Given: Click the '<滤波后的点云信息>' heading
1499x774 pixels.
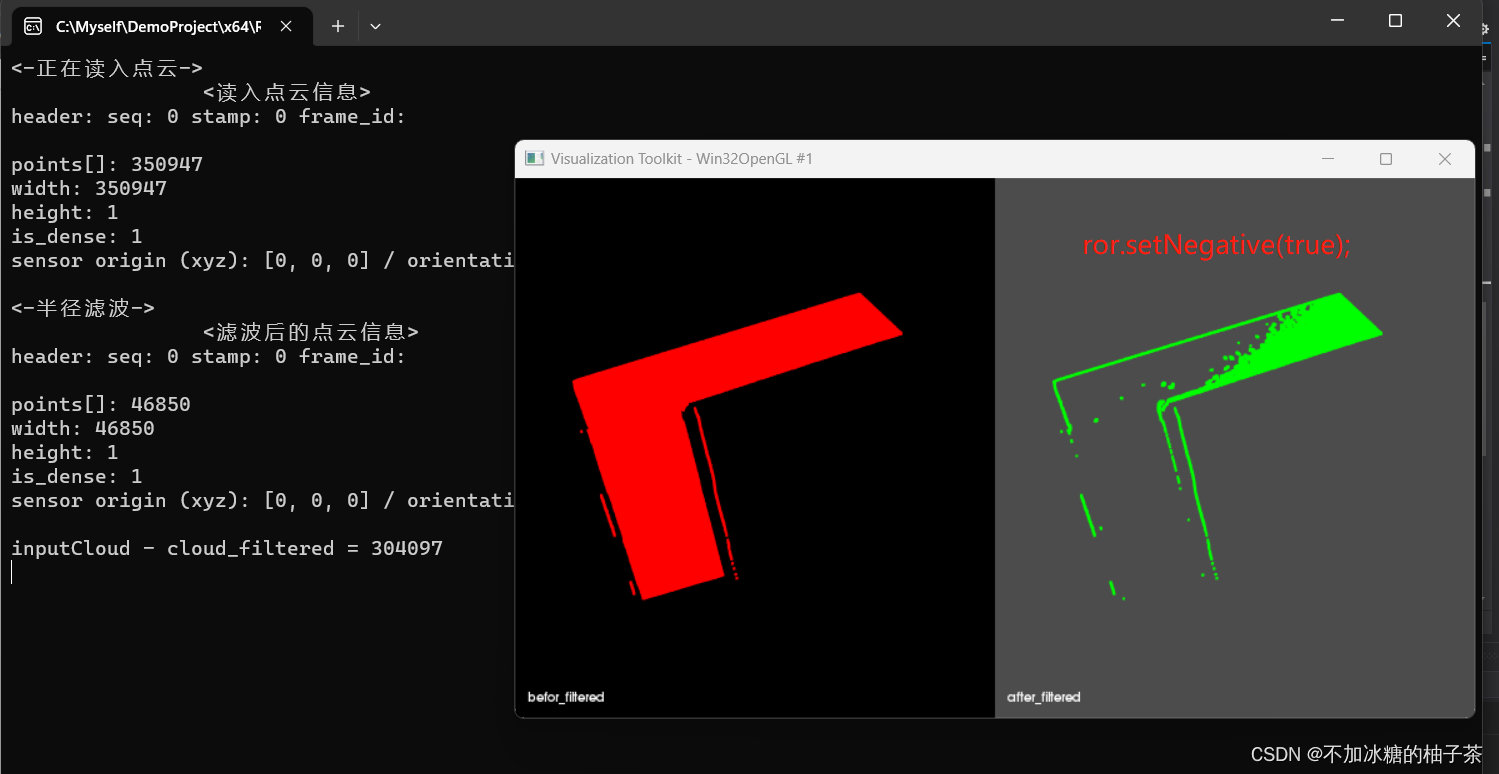Looking at the screenshot, I should (x=311, y=333).
